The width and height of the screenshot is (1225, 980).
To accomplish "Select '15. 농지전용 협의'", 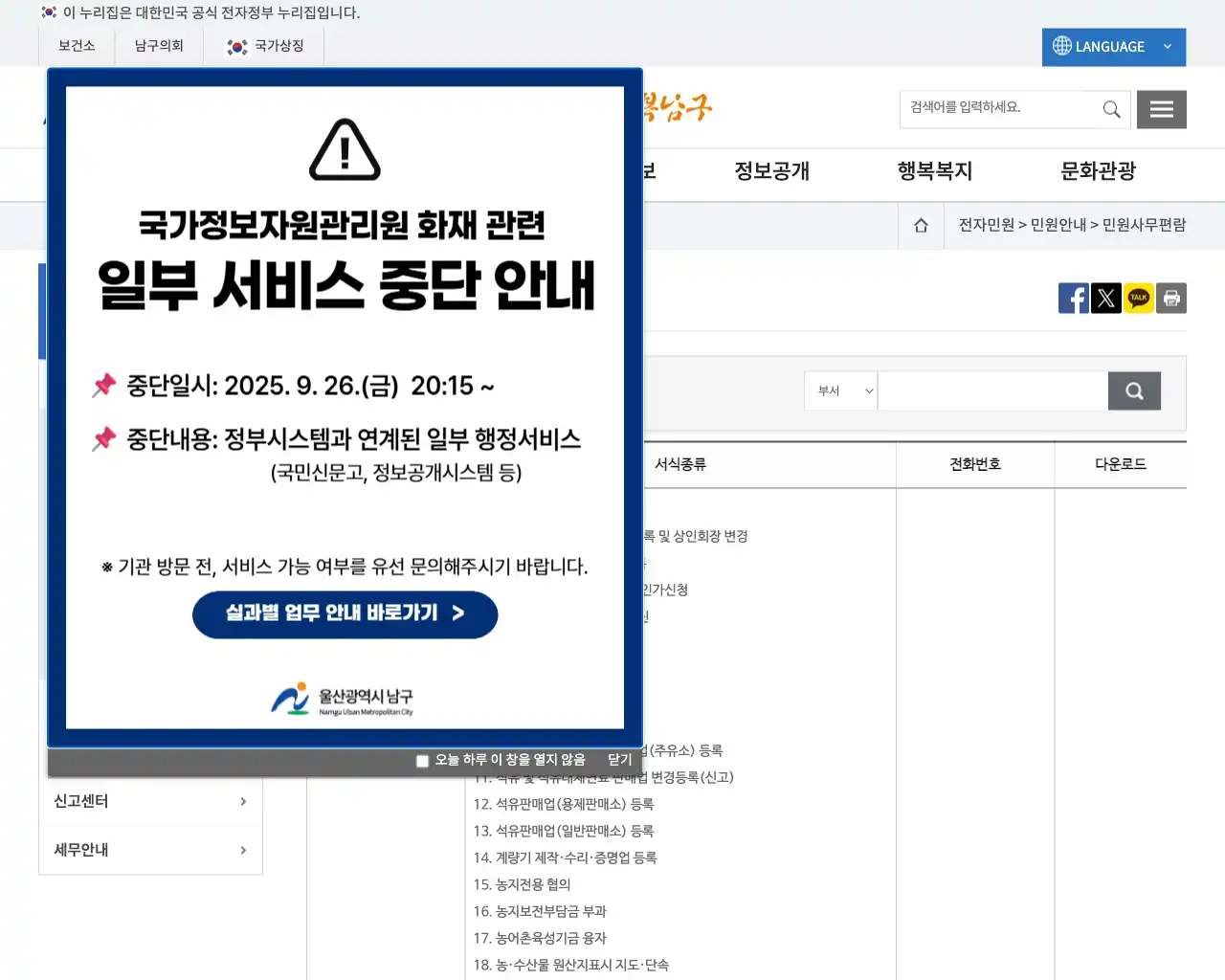I will 523,885.
